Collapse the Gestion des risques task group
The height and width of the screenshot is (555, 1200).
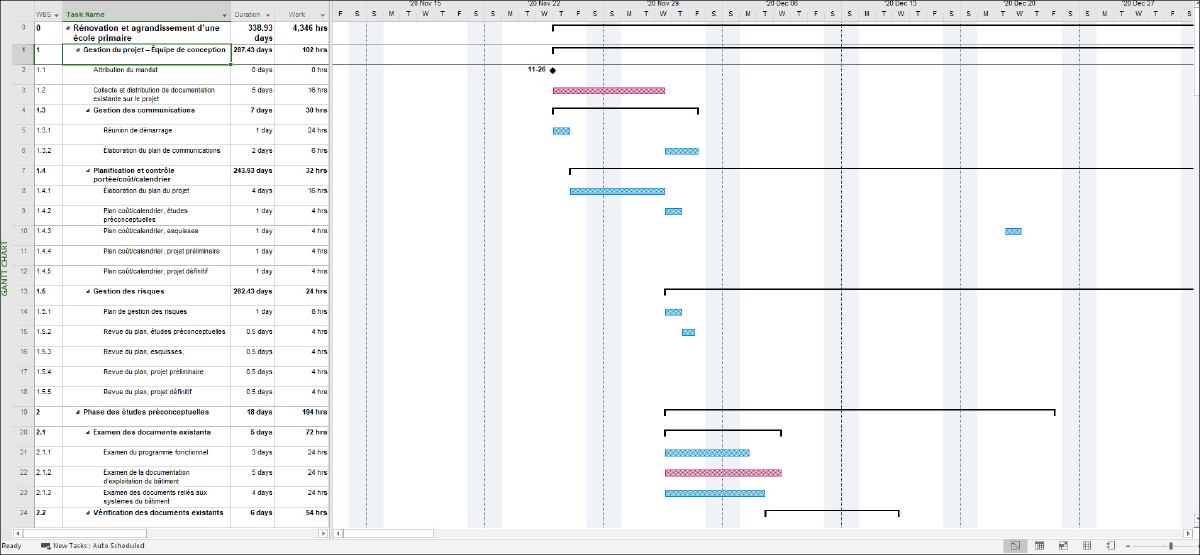(x=88, y=291)
